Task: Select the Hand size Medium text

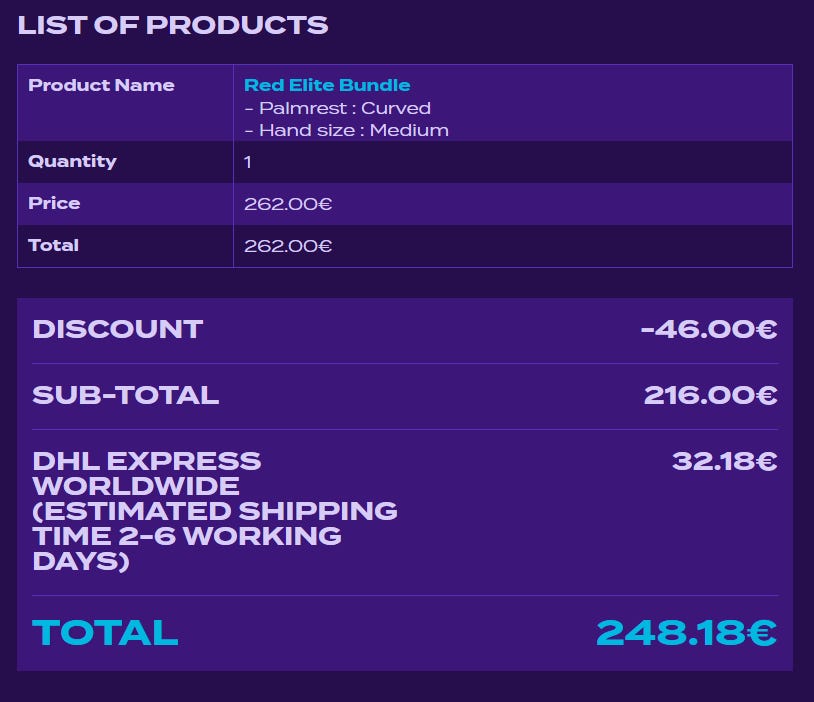Action: tap(346, 130)
